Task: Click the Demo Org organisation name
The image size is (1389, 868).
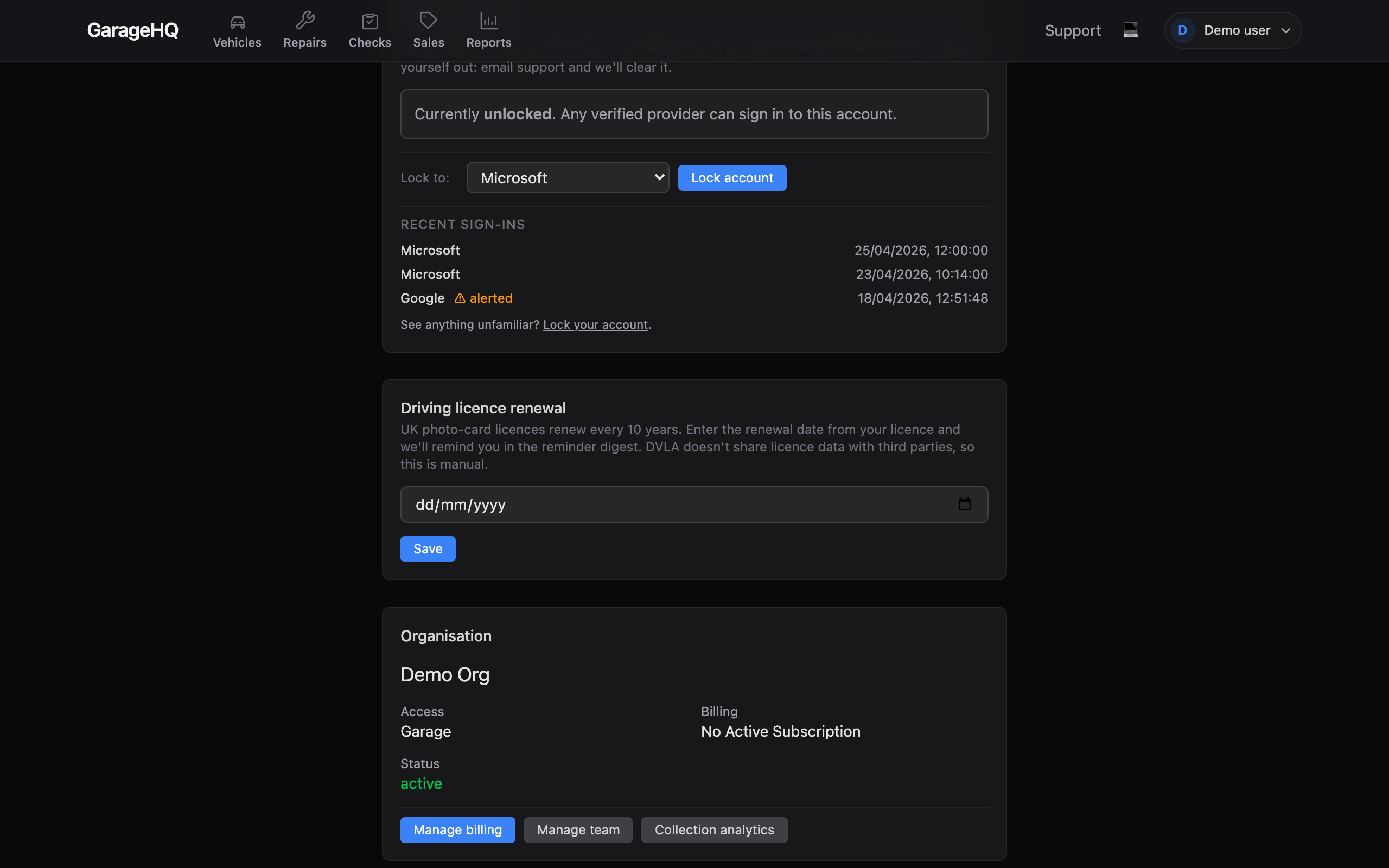Action: (x=445, y=674)
